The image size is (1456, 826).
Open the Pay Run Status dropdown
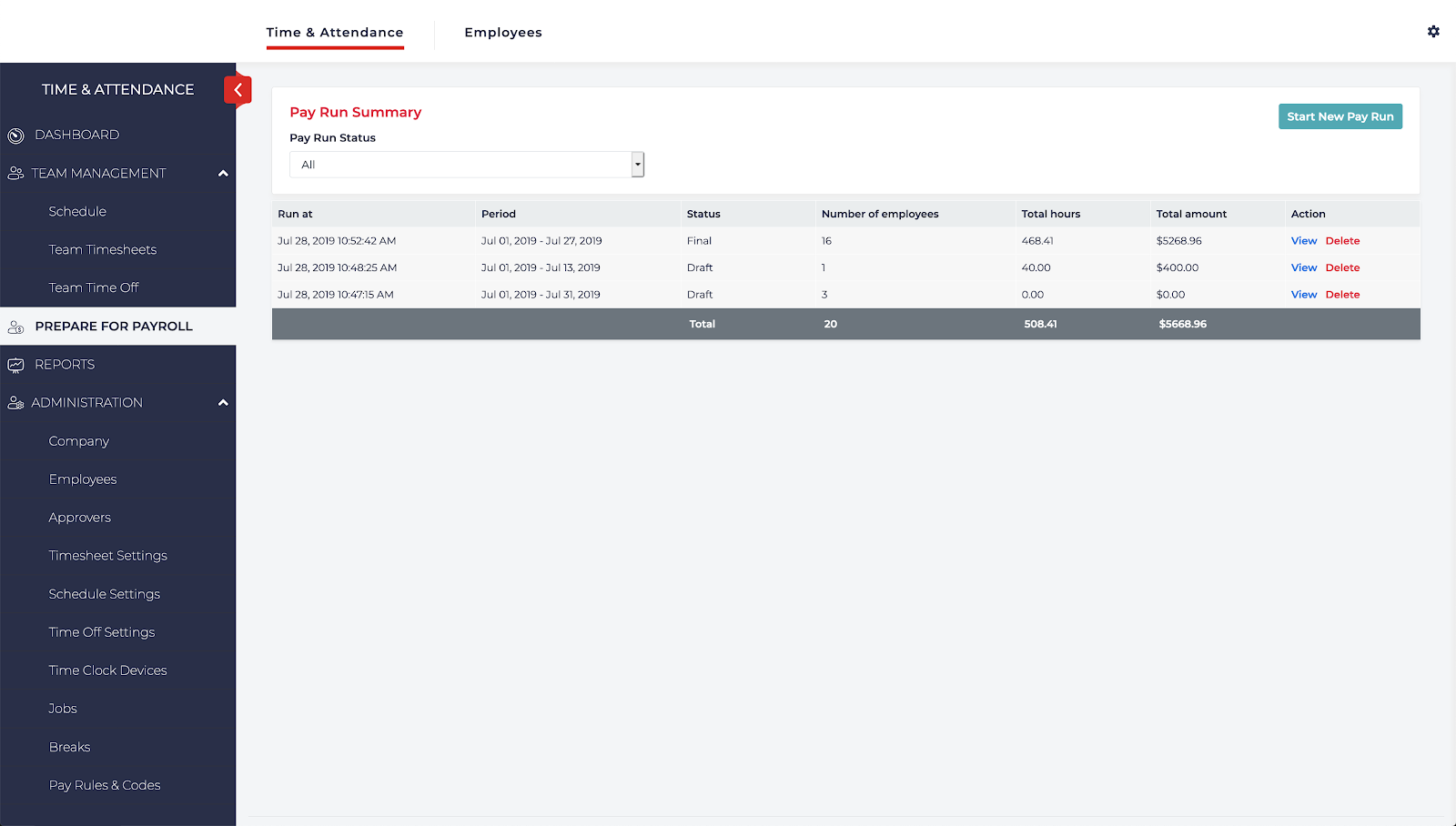[466, 165]
